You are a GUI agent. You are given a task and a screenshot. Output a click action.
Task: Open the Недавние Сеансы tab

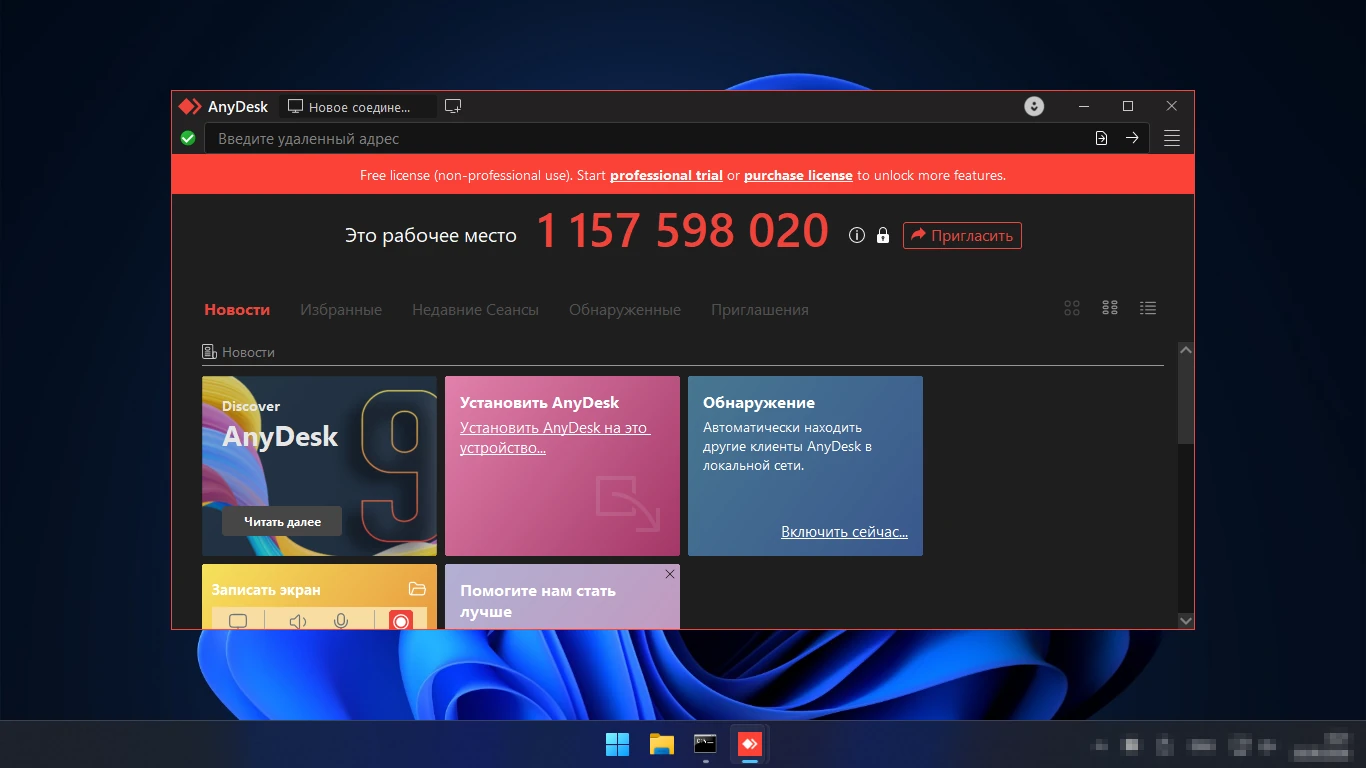[475, 309]
